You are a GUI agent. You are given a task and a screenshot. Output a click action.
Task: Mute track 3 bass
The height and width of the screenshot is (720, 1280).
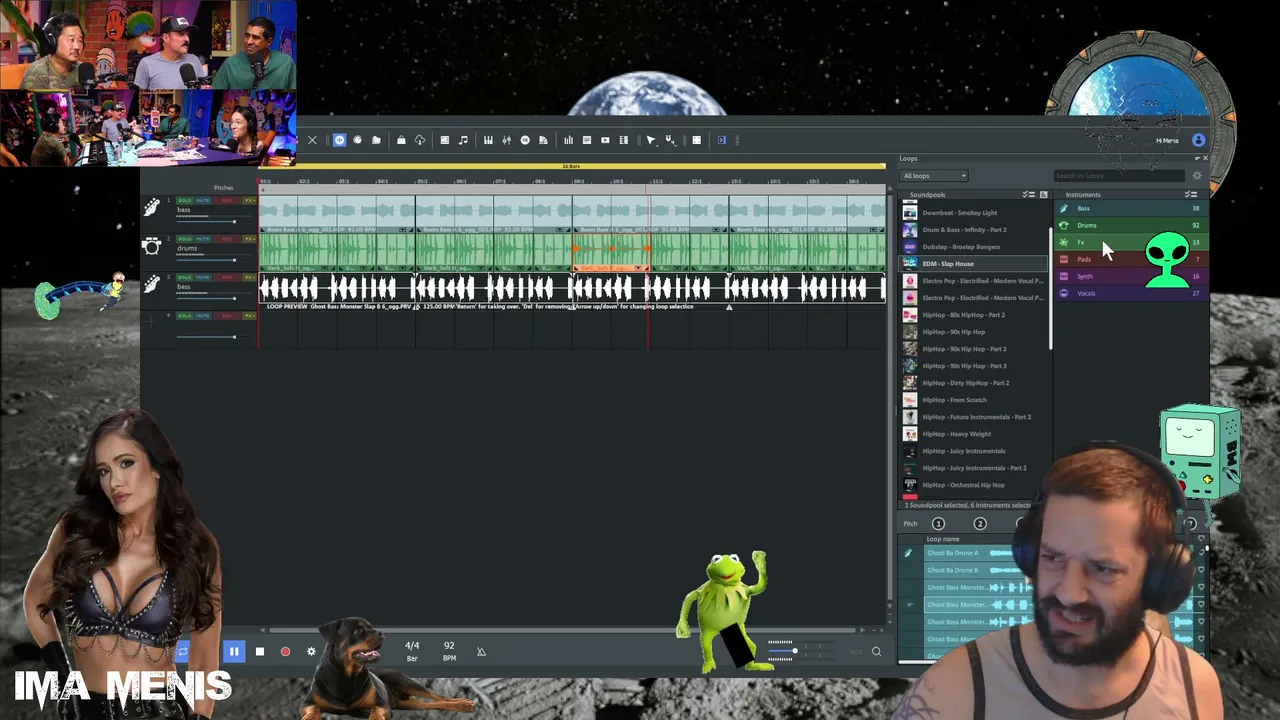[203, 277]
